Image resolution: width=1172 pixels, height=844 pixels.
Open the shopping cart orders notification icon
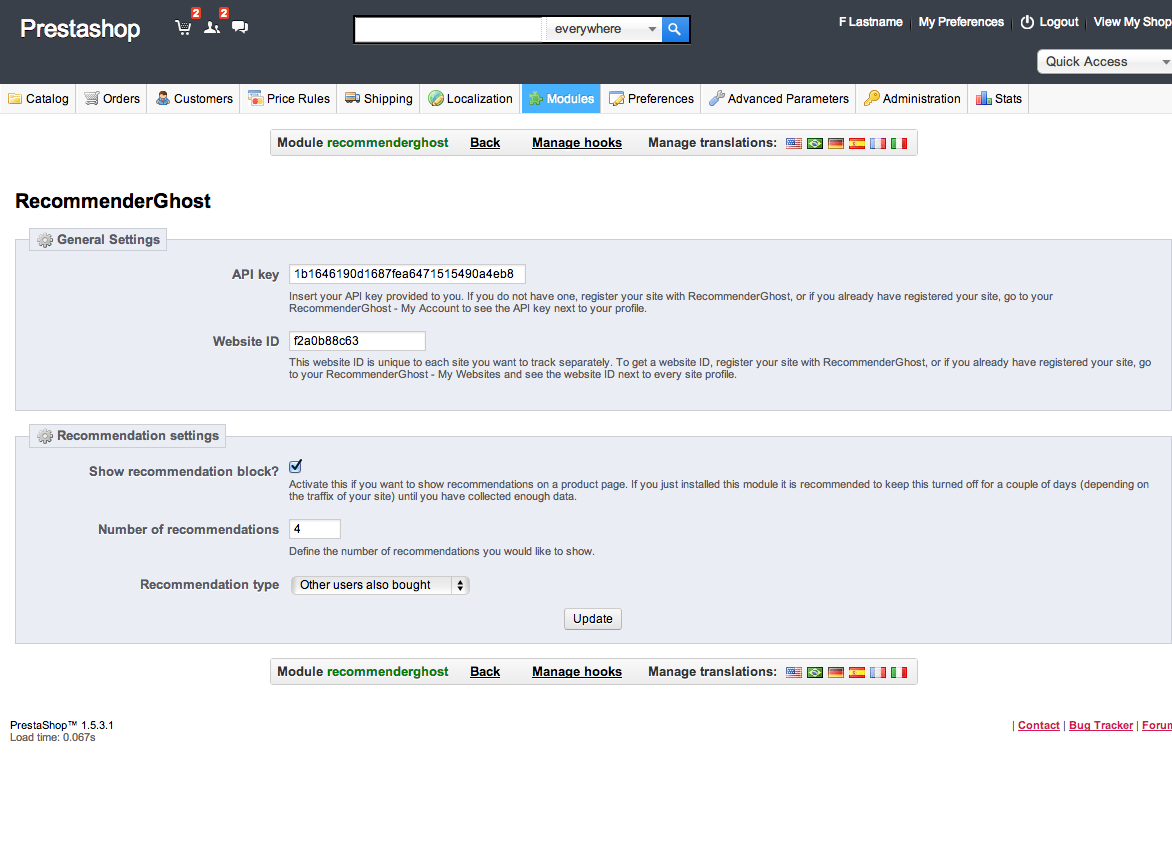coord(183,28)
